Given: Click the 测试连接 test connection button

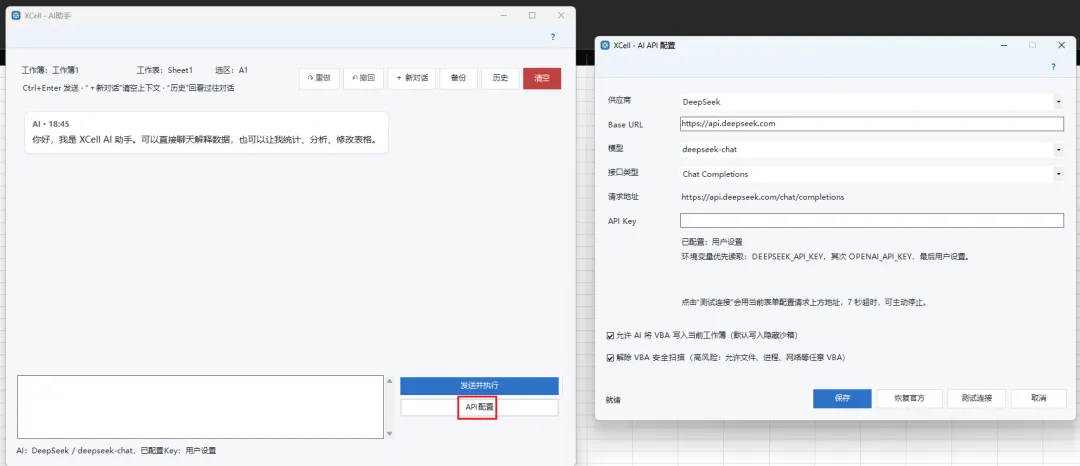Looking at the screenshot, I should [977, 399].
